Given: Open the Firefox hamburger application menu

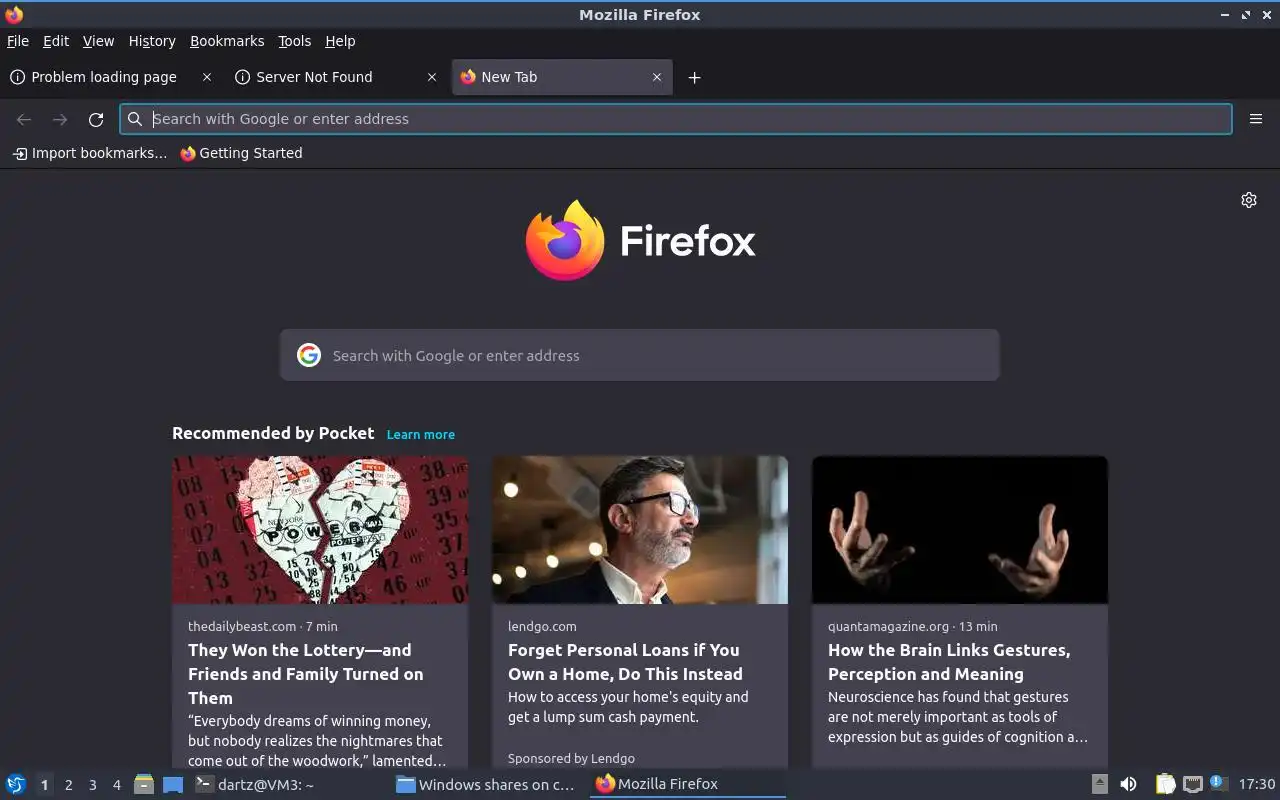Looking at the screenshot, I should (x=1256, y=119).
